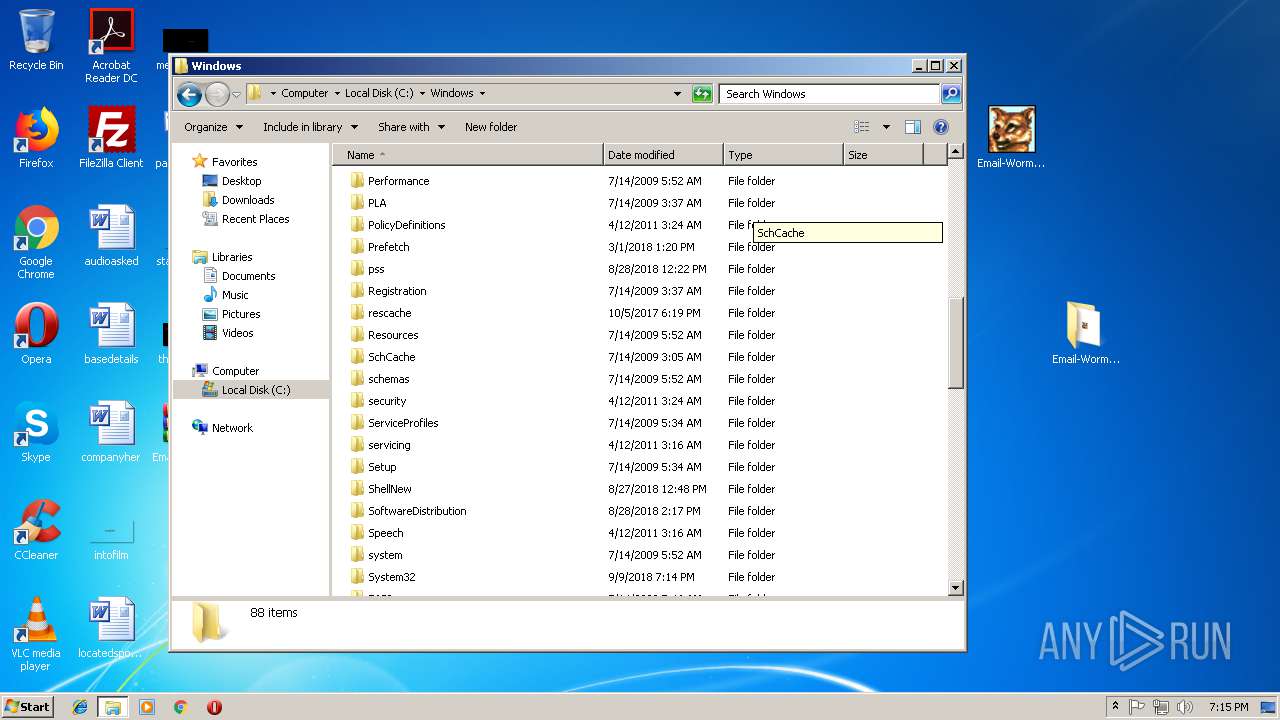Open the Share with menu
Viewport: 1280px width, 720px height.
(411, 127)
